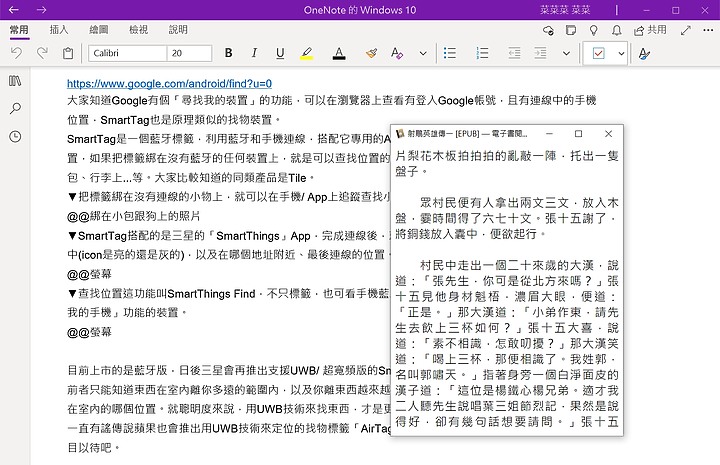Minimize the OneNote window
Image resolution: width=720 pixels, height=465 pixels.
647,10
